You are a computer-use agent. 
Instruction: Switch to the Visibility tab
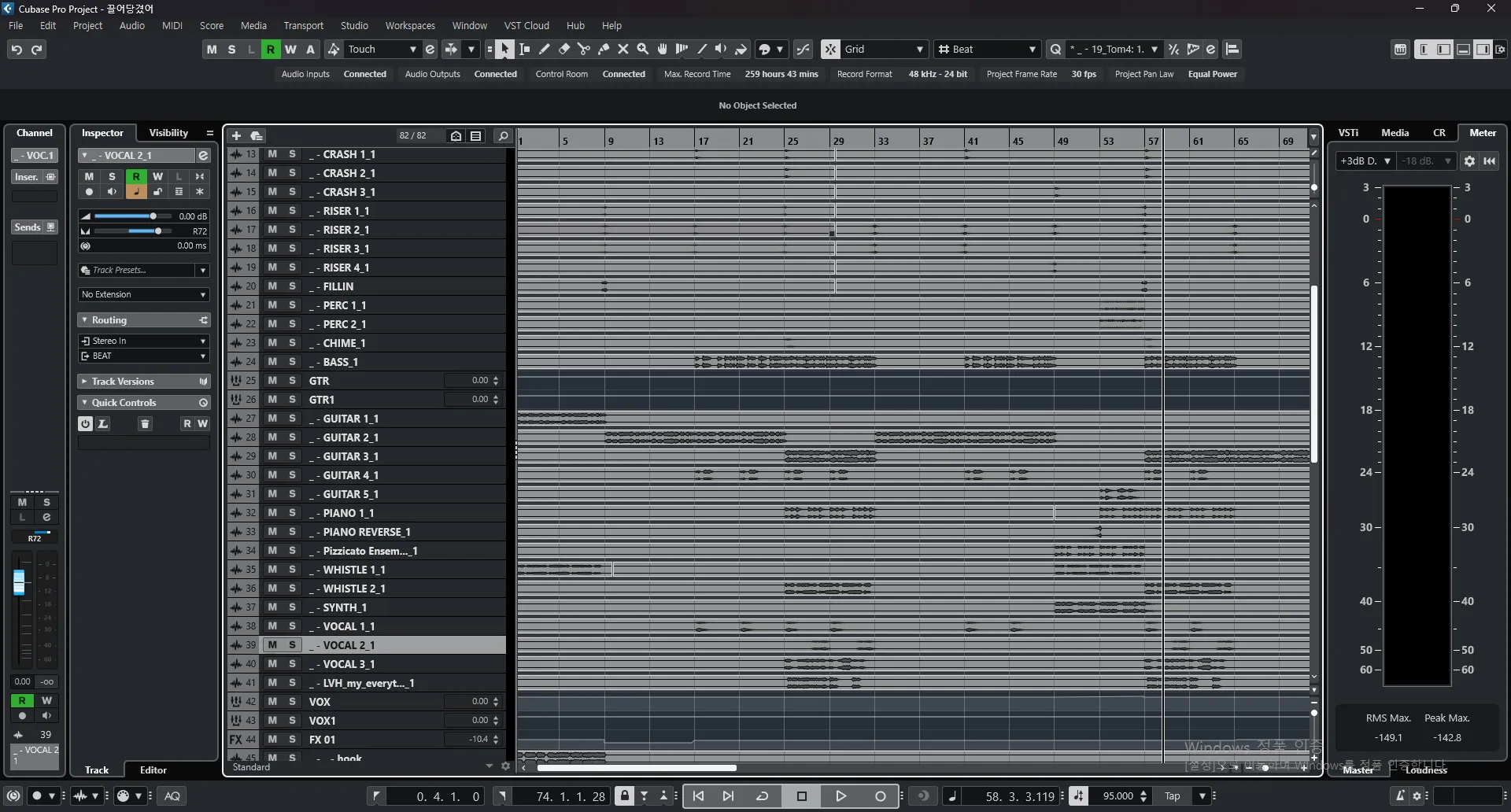coord(168,133)
